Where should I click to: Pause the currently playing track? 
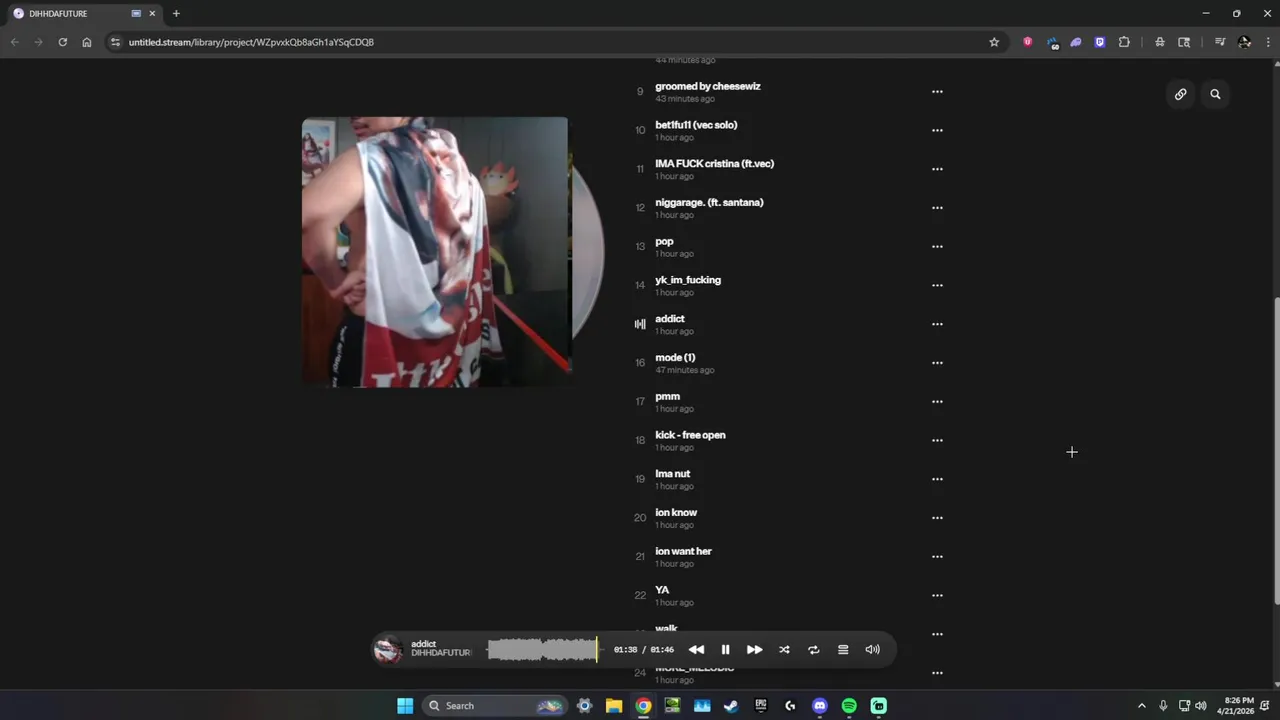tap(725, 650)
